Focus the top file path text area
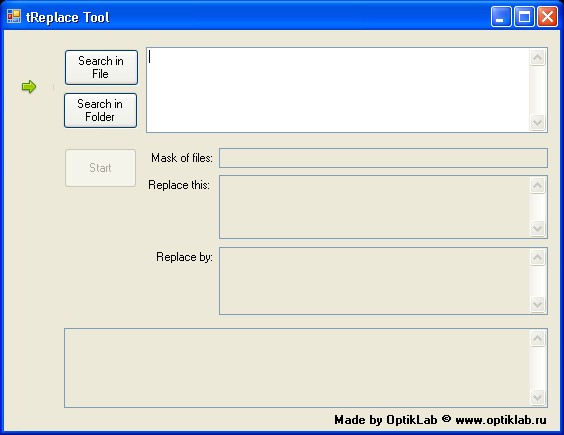Viewport: 564px width, 435px height. click(x=338, y=90)
